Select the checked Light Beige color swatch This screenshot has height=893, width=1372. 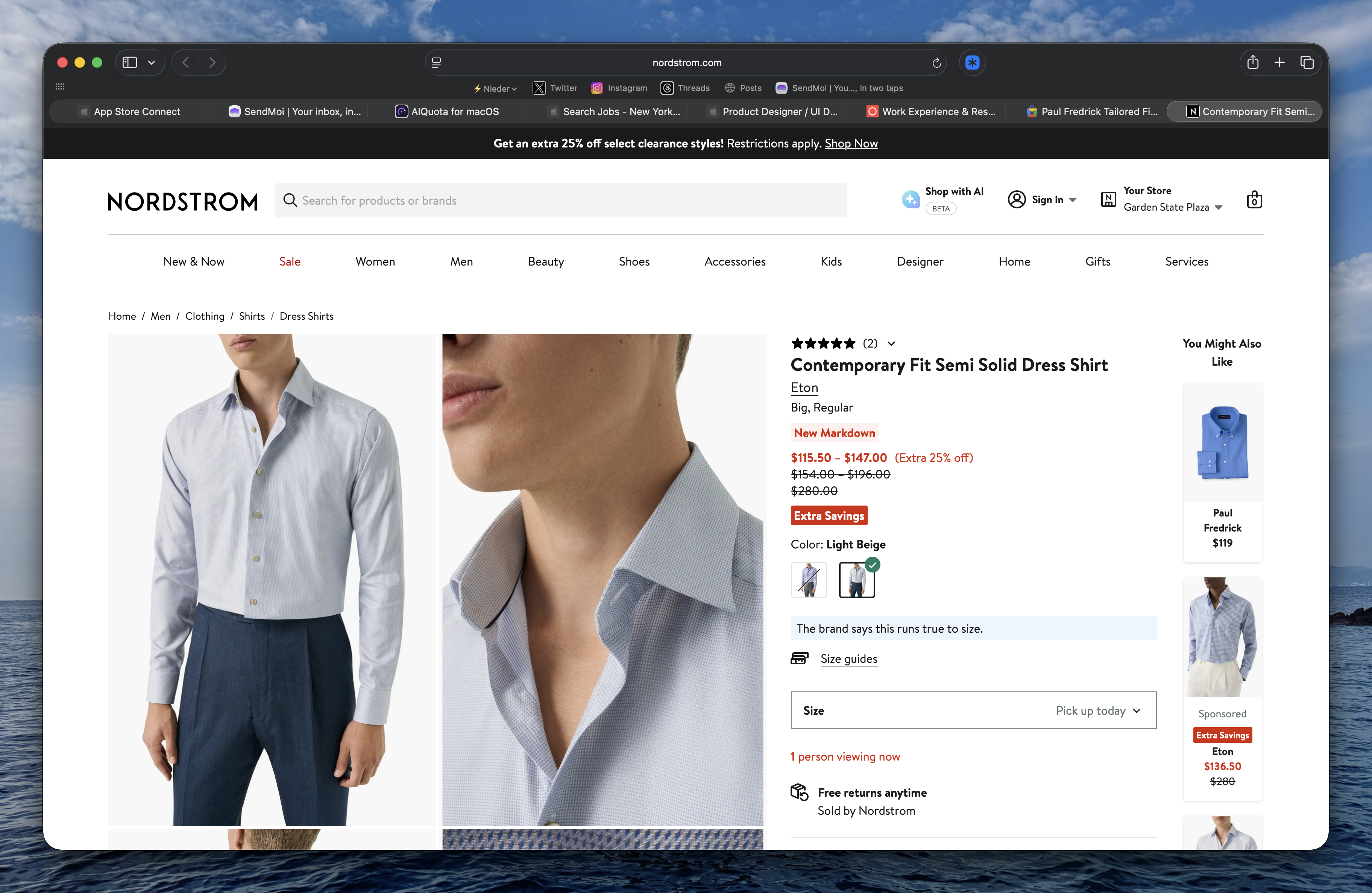click(857, 579)
